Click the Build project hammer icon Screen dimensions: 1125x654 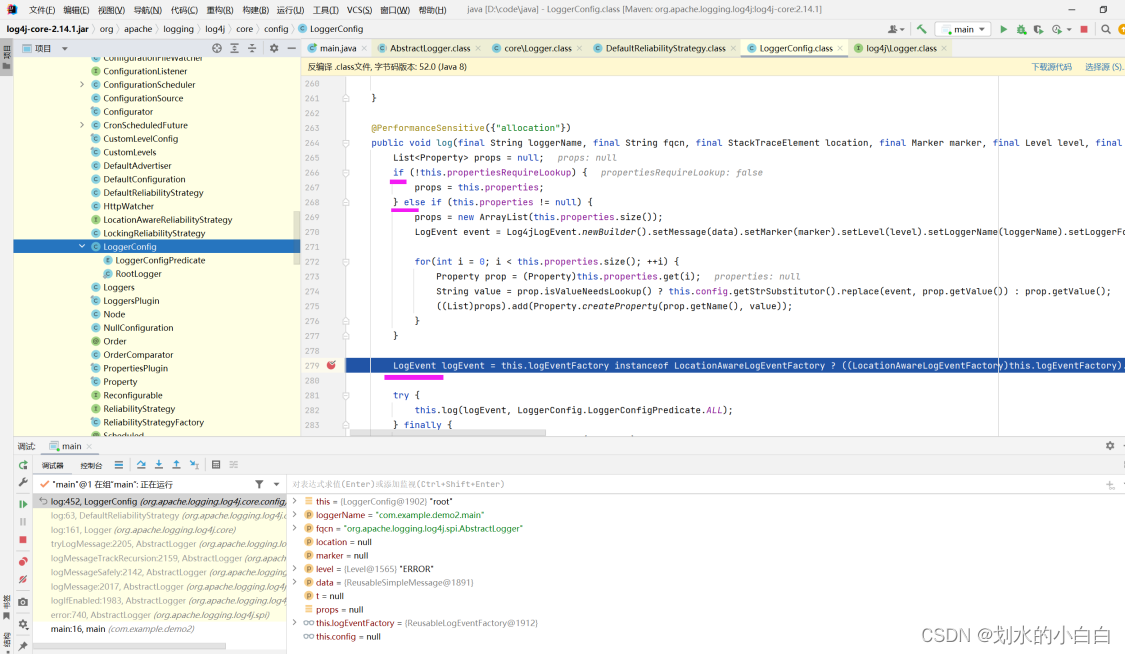(x=921, y=29)
